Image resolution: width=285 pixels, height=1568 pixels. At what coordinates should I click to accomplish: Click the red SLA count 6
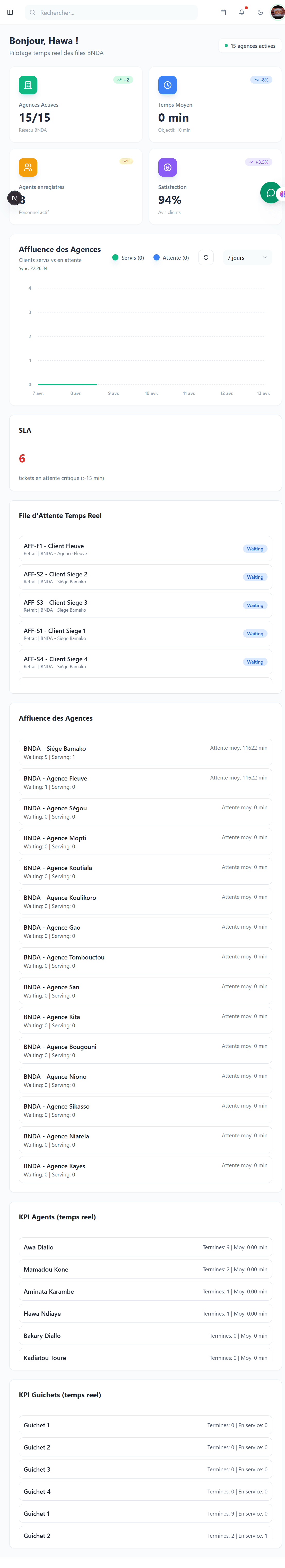pos(22,458)
